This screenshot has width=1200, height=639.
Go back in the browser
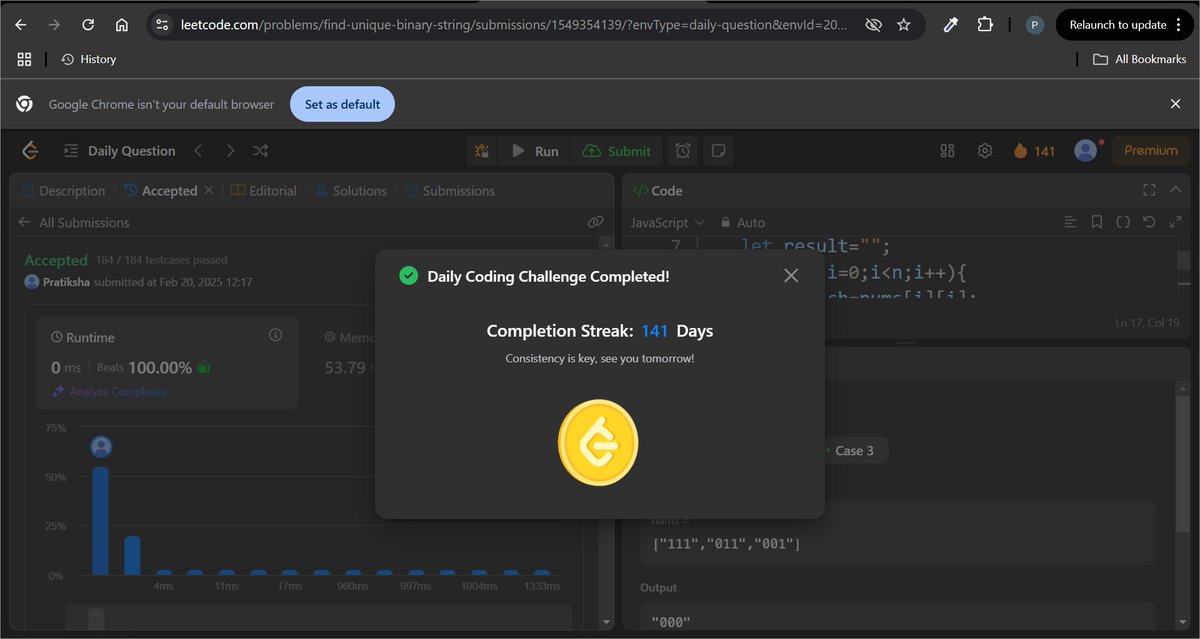tap(22, 25)
